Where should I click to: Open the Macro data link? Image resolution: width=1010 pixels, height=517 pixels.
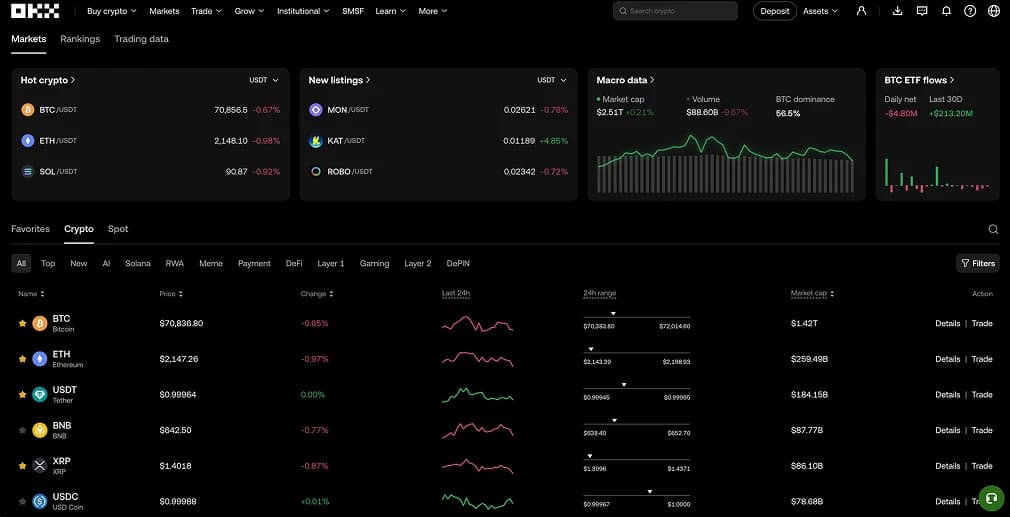(625, 80)
